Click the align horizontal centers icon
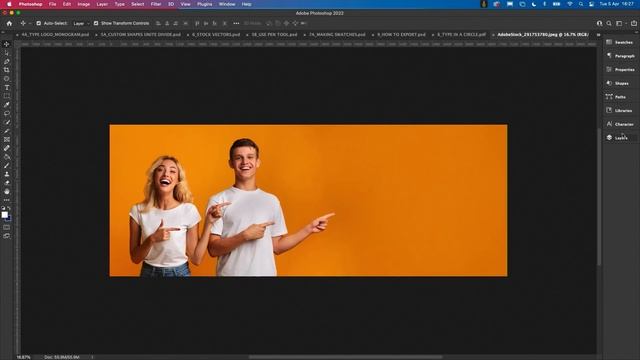 pyautogui.click(x=167, y=23)
